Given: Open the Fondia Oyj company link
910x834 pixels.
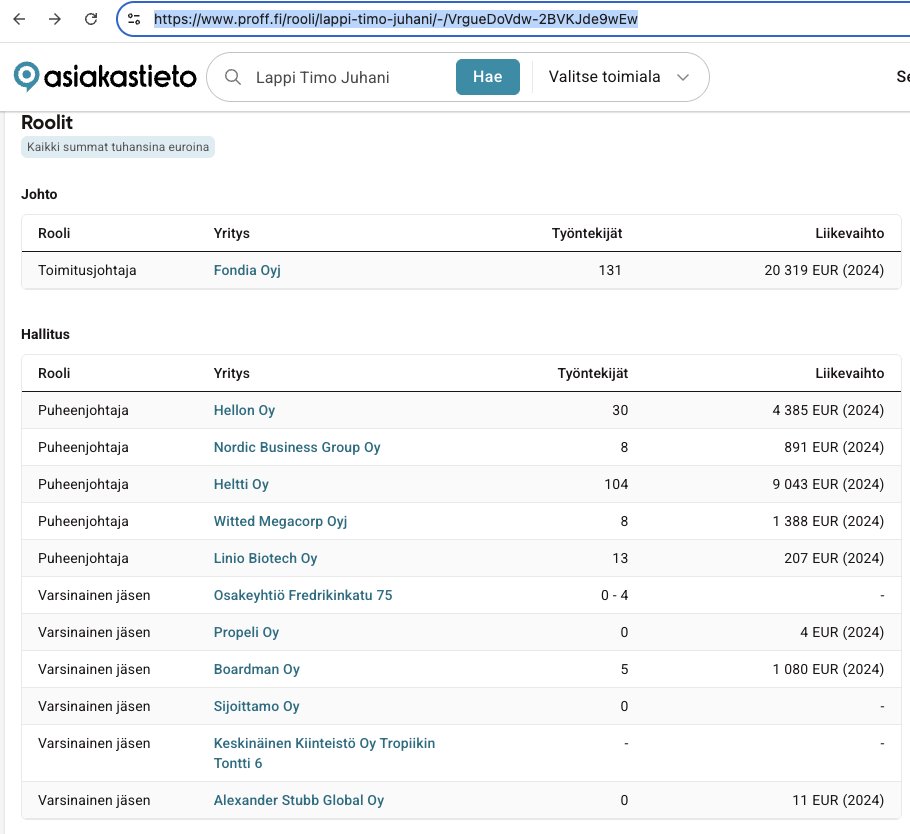Looking at the screenshot, I should pyautogui.click(x=247, y=270).
